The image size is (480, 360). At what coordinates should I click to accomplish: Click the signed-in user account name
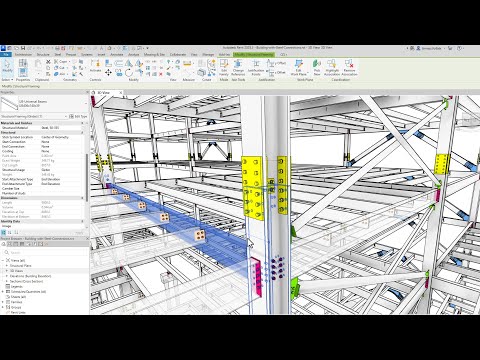[432, 48]
